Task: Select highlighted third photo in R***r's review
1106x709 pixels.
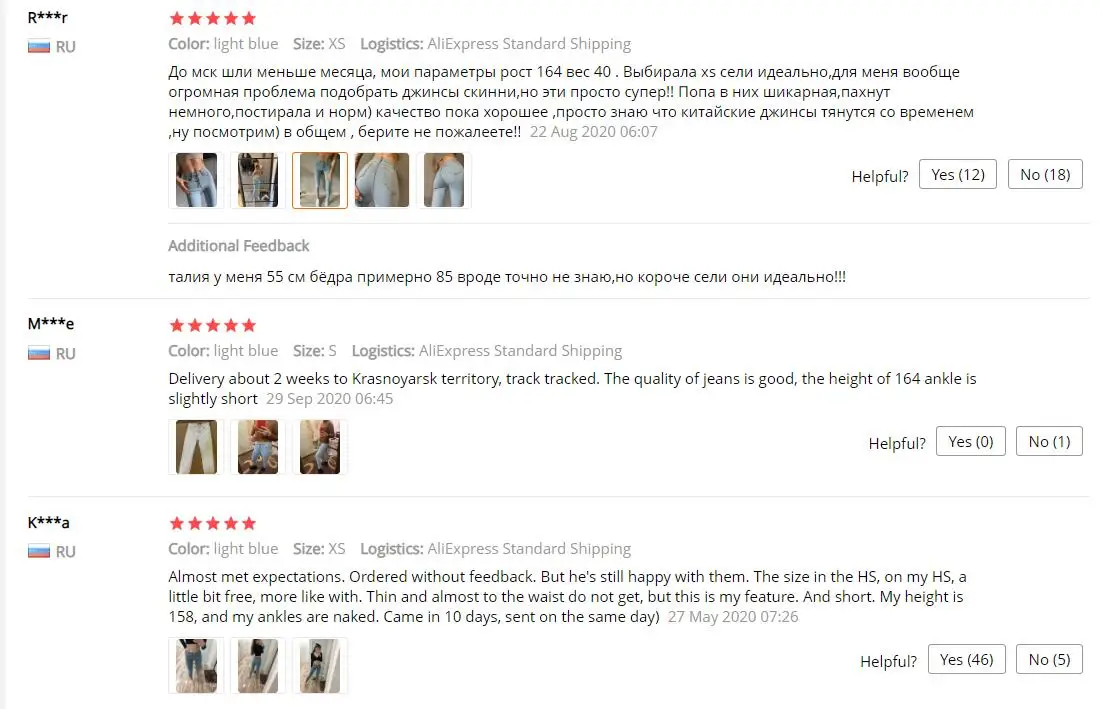Action: click(x=320, y=180)
